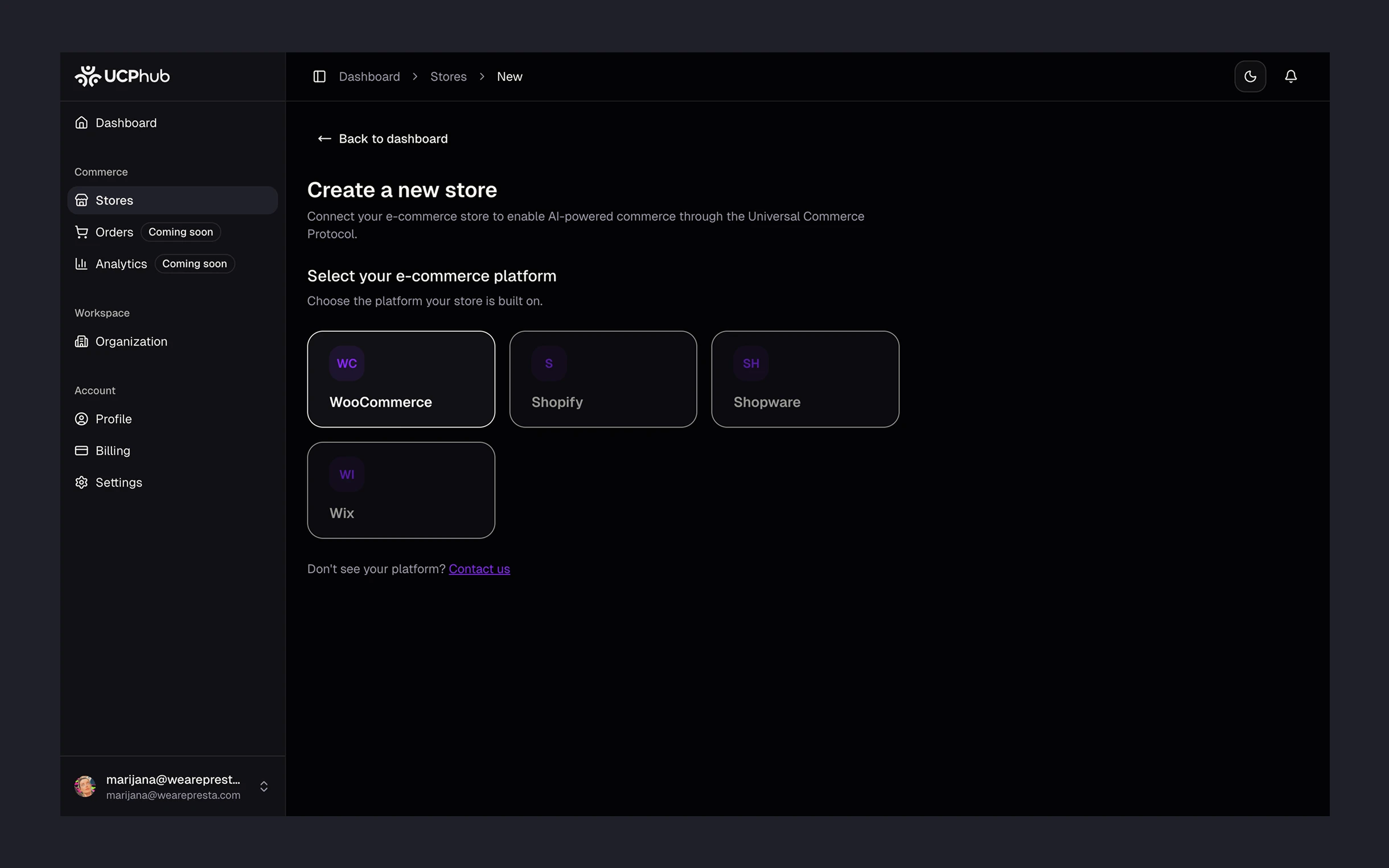Click the bar chart icon beside Analytics
The image size is (1389, 868).
click(x=81, y=264)
